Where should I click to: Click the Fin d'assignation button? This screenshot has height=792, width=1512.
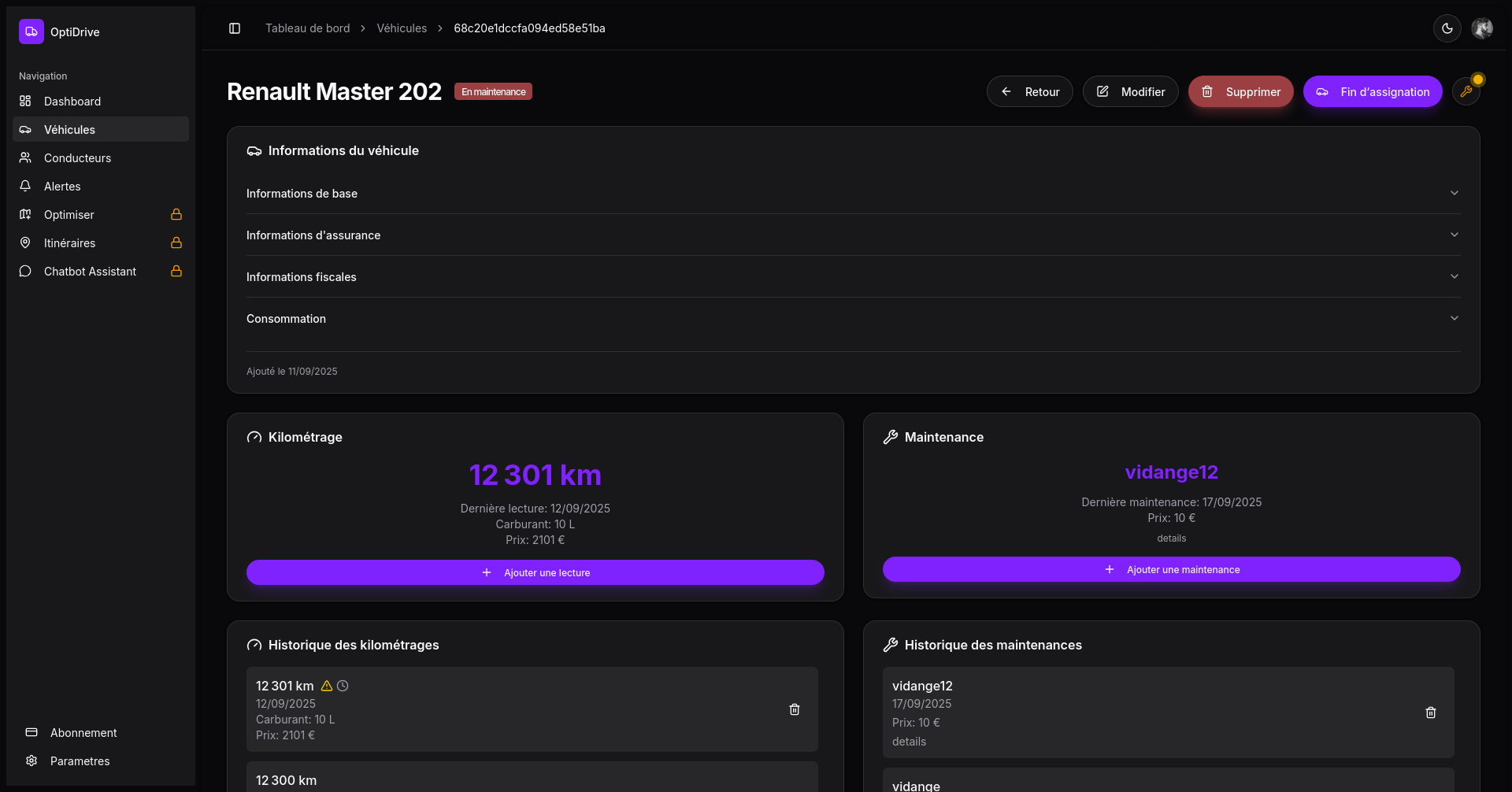tap(1372, 91)
